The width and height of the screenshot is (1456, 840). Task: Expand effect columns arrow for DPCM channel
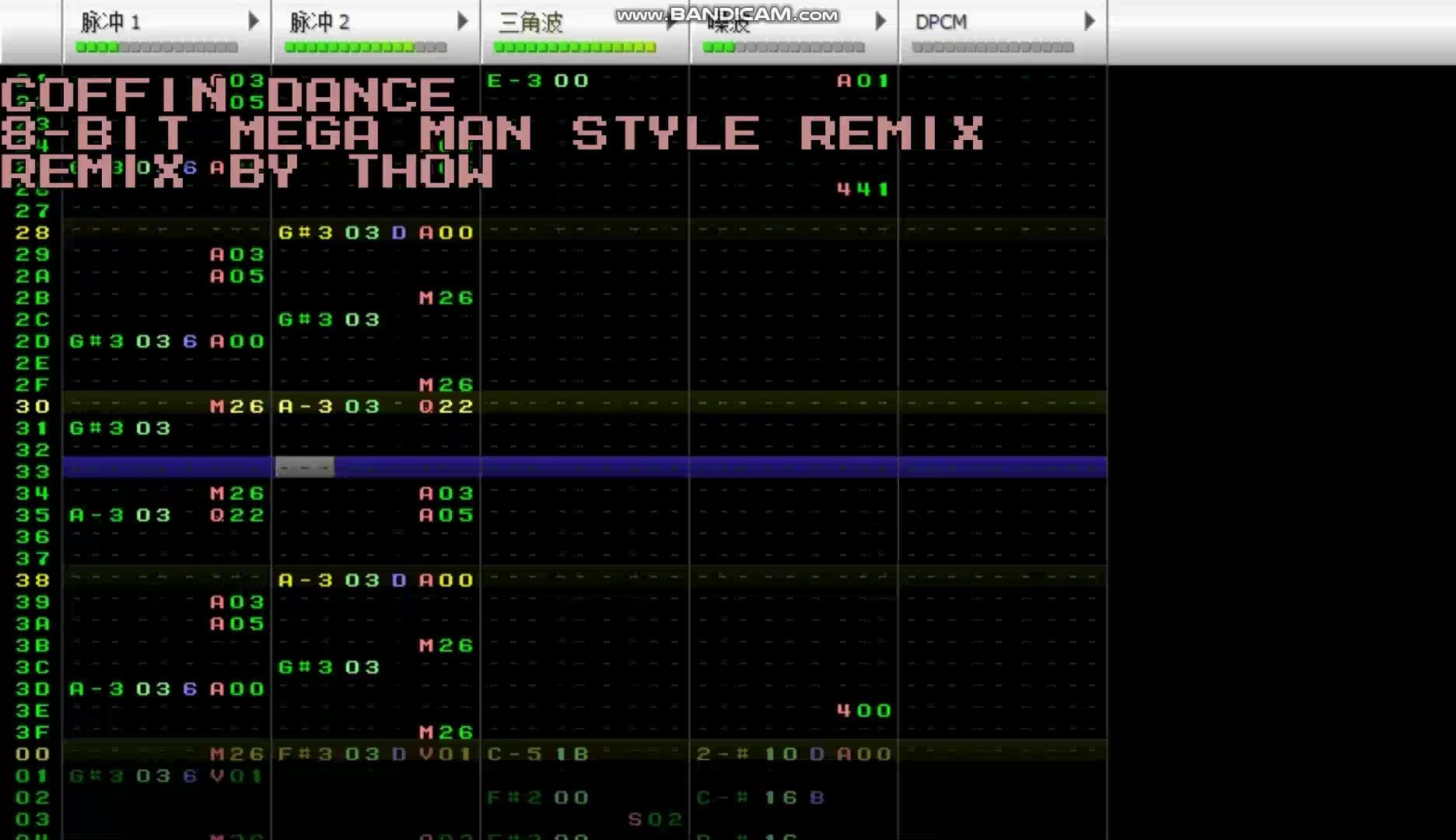tap(1090, 21)
